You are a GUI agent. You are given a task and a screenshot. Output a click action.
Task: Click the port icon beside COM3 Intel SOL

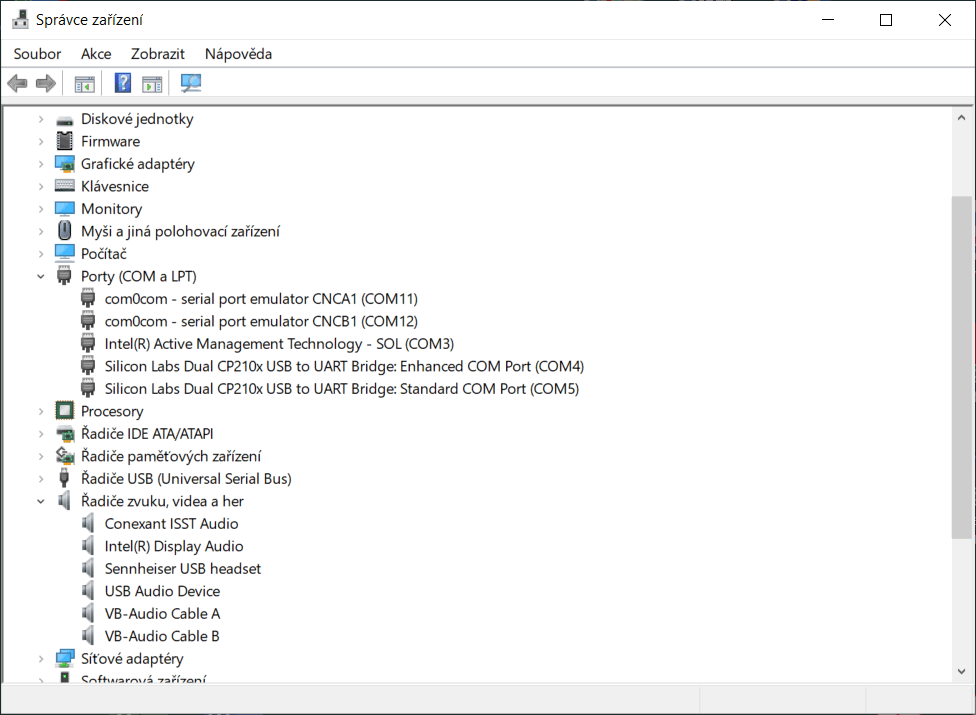click(90, 344)
